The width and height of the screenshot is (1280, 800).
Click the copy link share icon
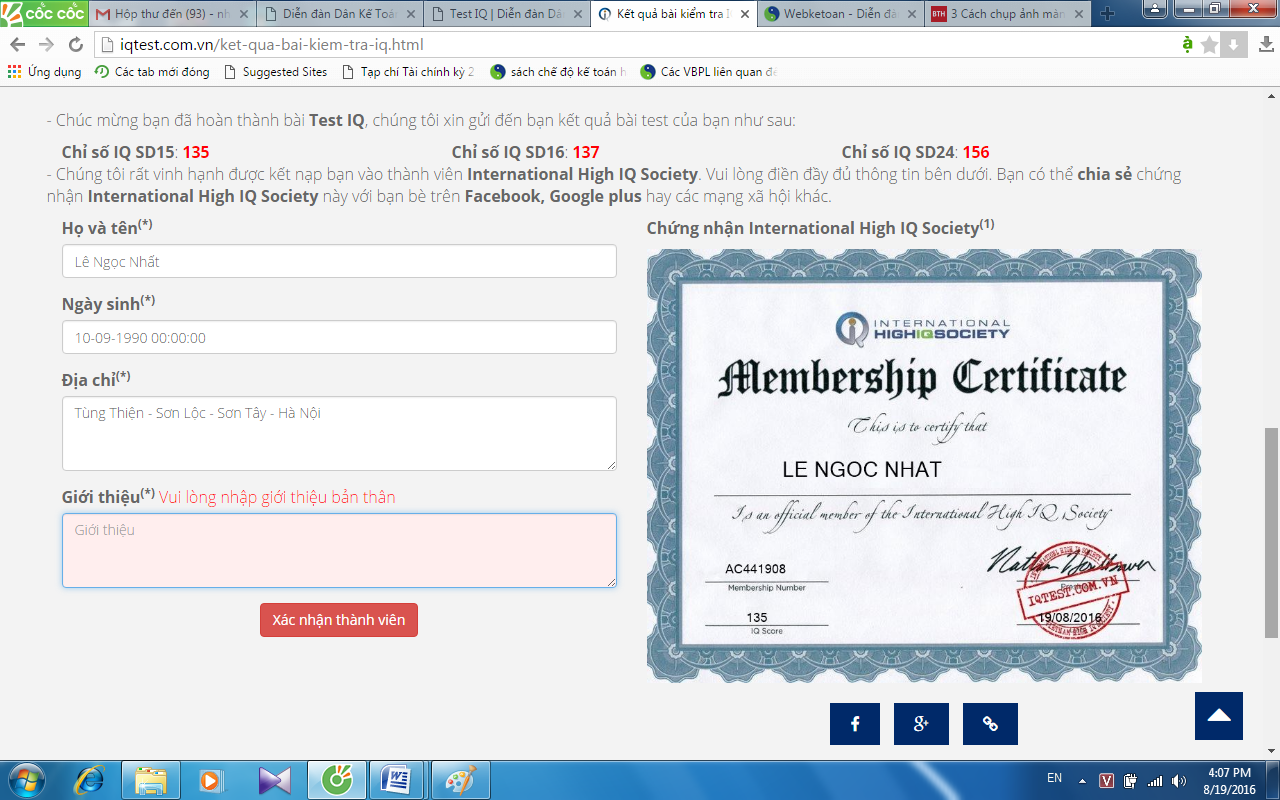coord(990,724)
